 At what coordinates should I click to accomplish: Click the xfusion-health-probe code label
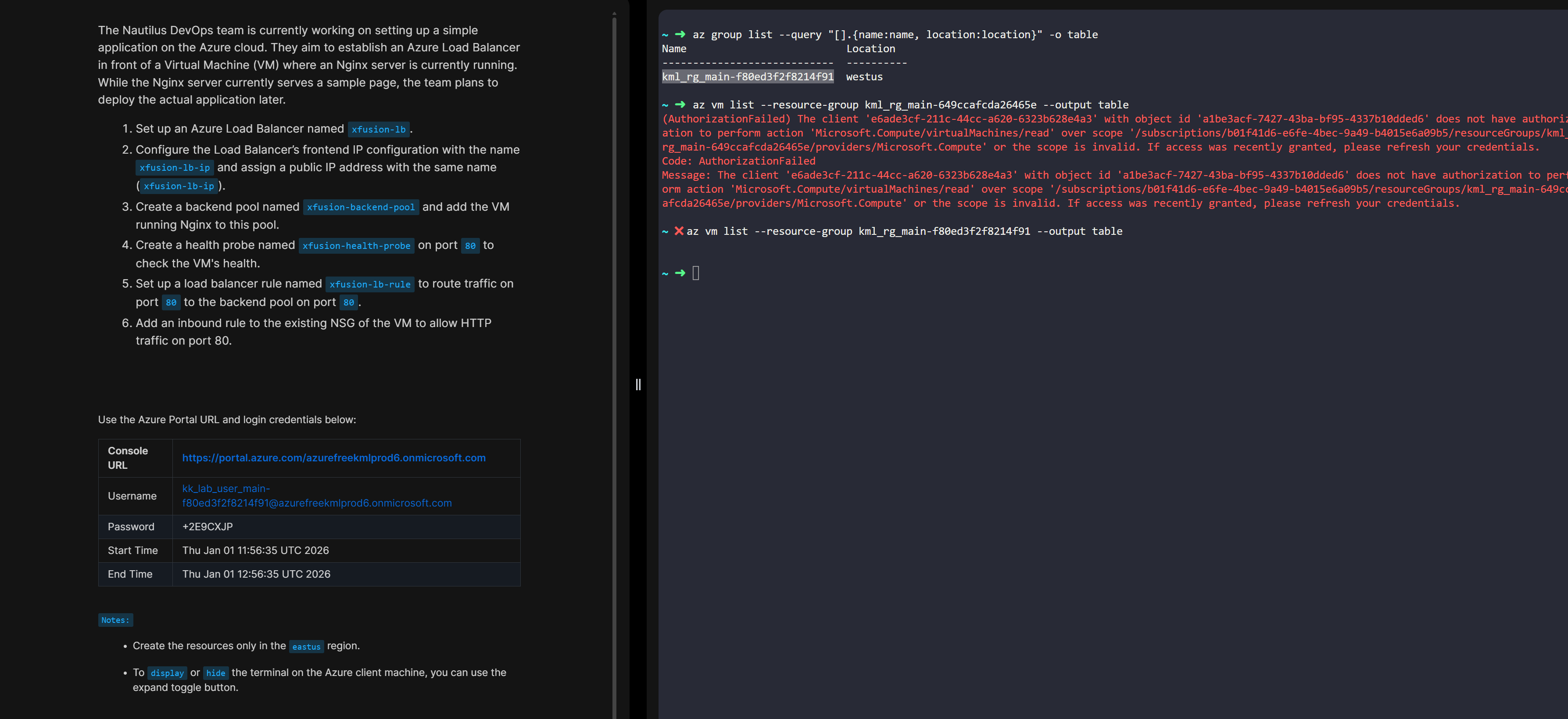[356, 245]
